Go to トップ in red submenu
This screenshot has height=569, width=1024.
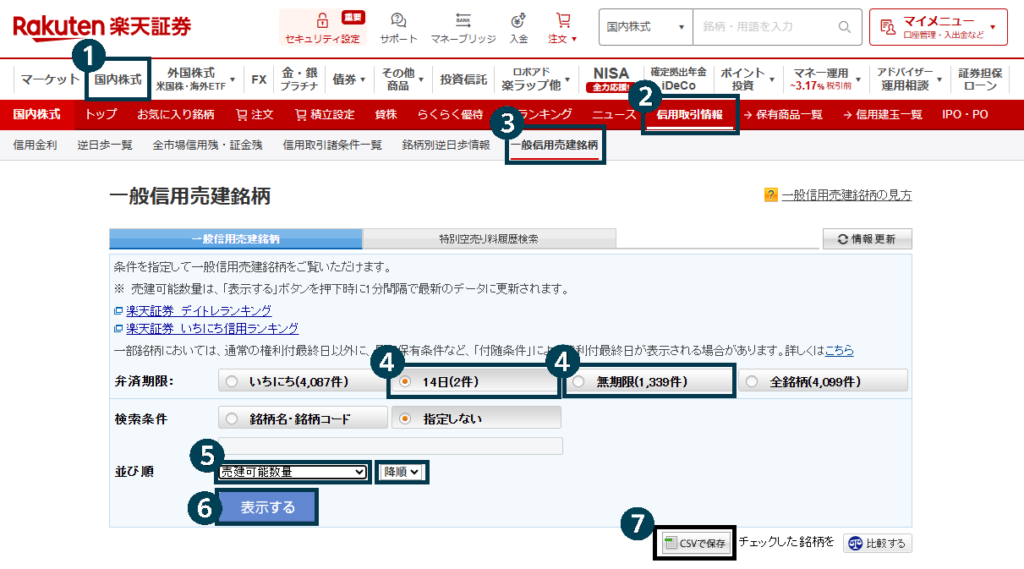coord(101,114)
